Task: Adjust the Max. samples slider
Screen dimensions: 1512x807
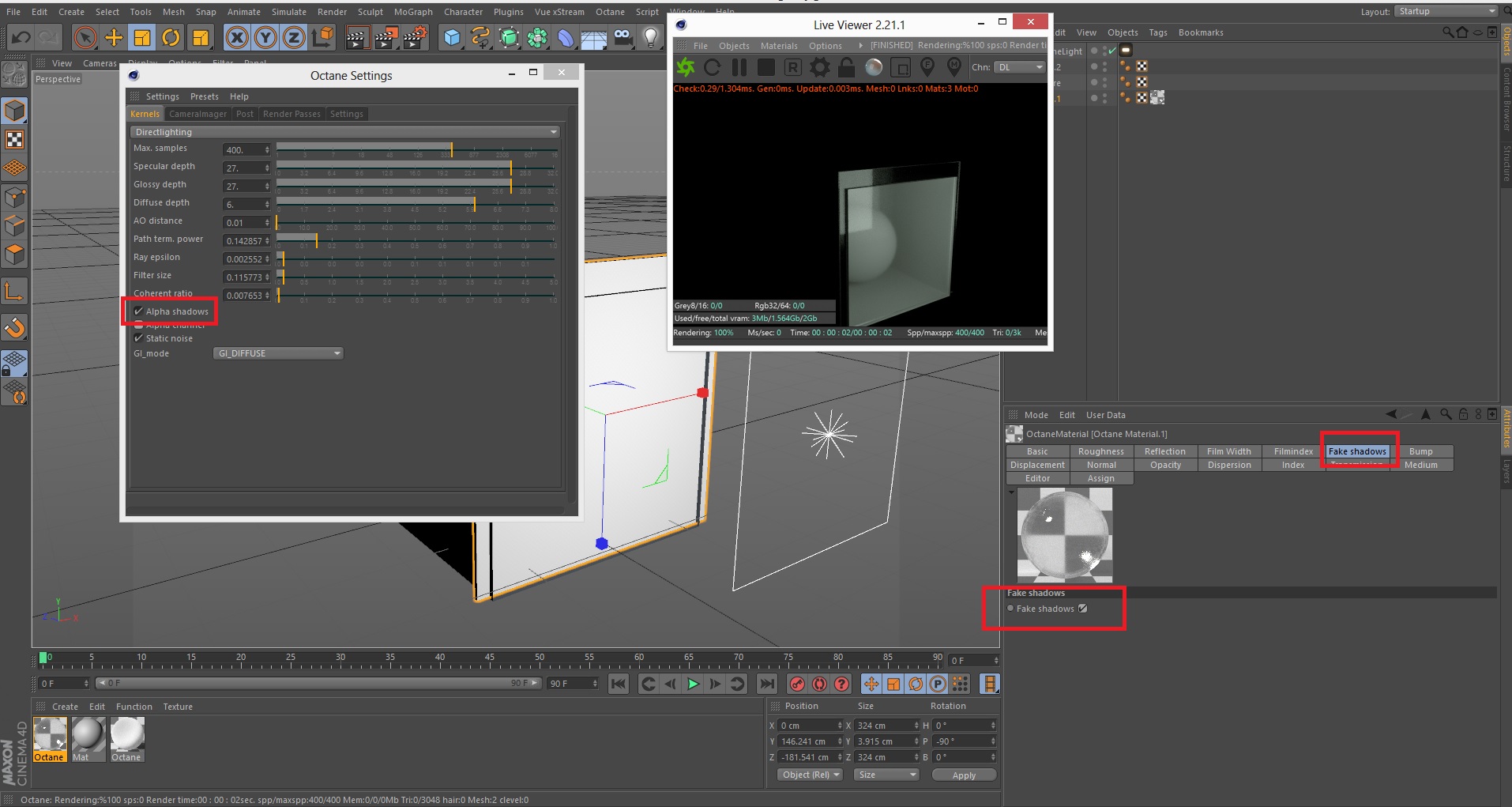Action: pyautogui.click(x=417, y=149)
